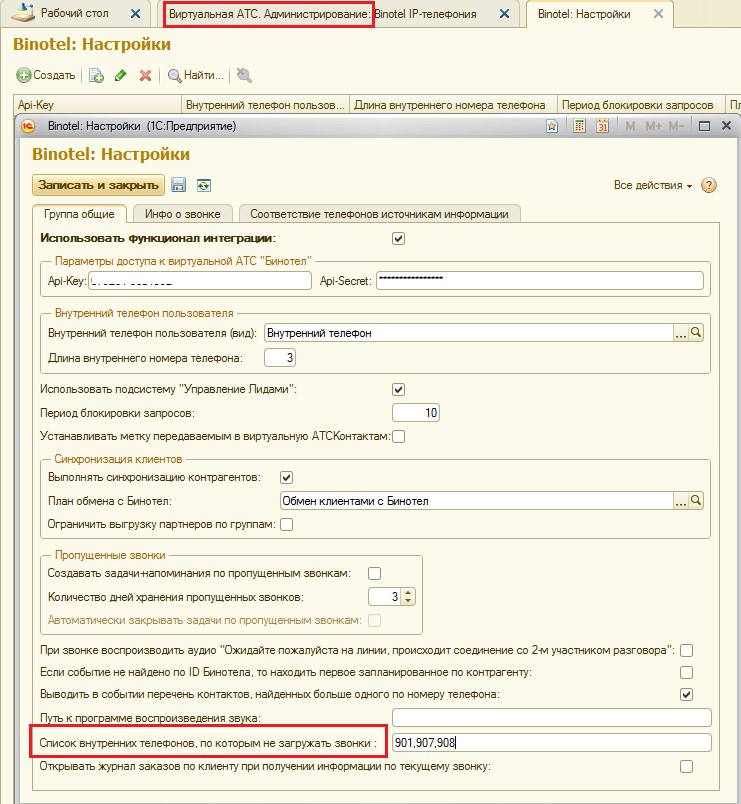
Task: Enable Если событие не найдено checkbox
Action: click(686, 672)
